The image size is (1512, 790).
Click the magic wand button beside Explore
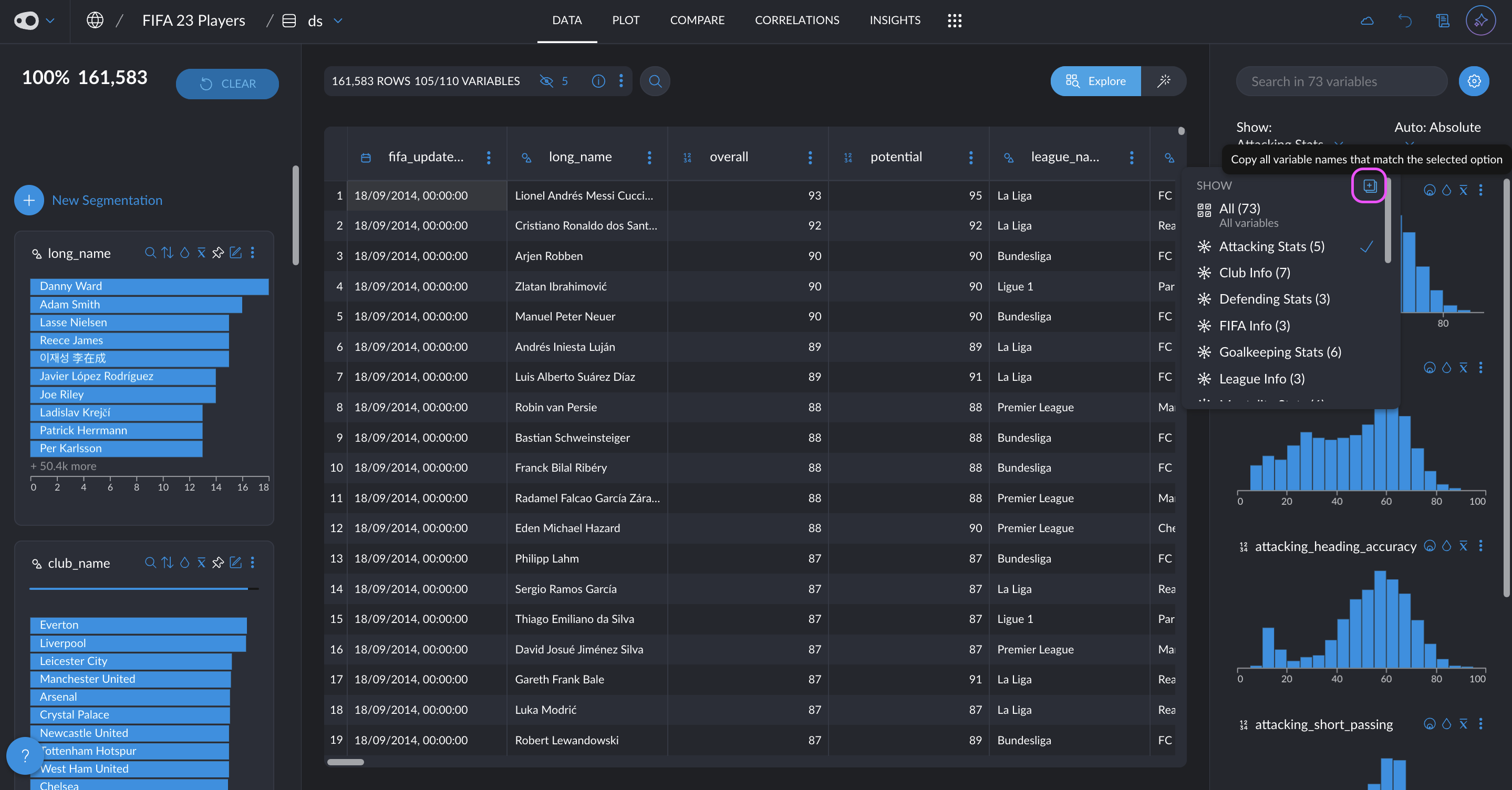pos(1163,81)
